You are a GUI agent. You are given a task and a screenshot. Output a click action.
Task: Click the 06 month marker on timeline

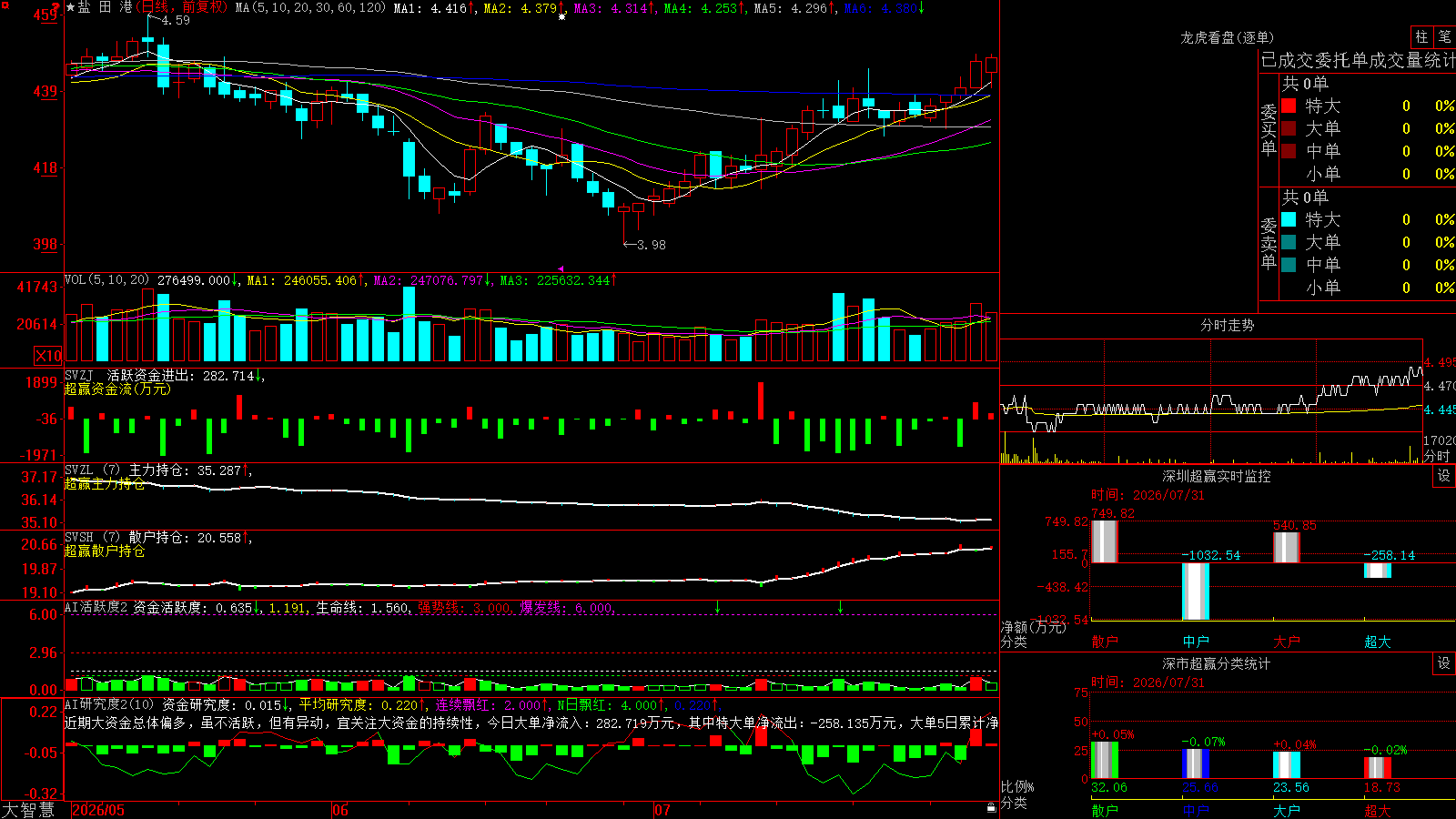tap(340, 810)
